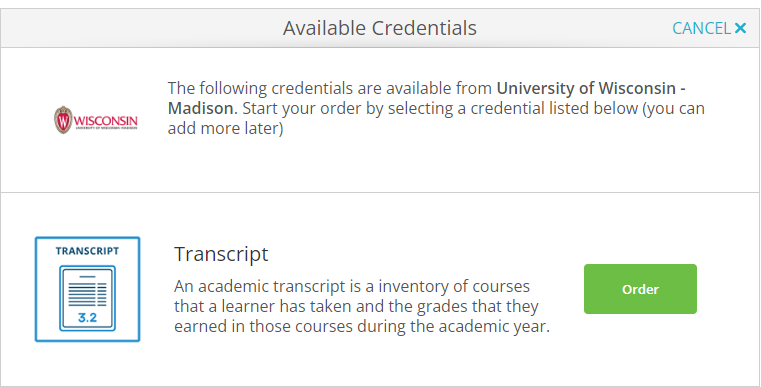Click the X icon beside CANCEL

[740, 28]
